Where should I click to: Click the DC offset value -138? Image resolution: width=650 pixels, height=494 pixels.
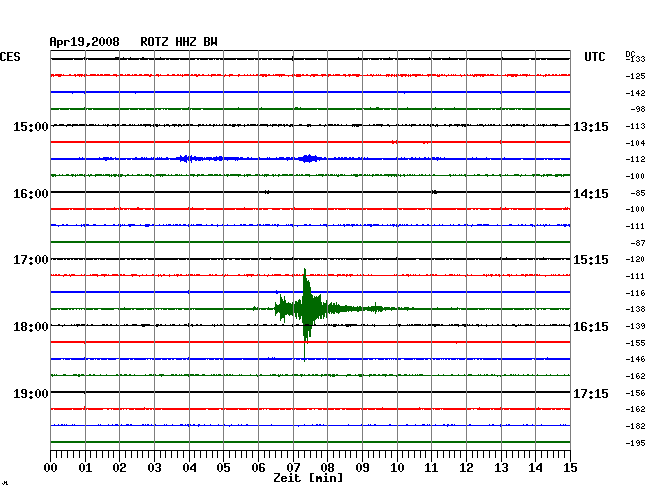(x=635, y=309)
